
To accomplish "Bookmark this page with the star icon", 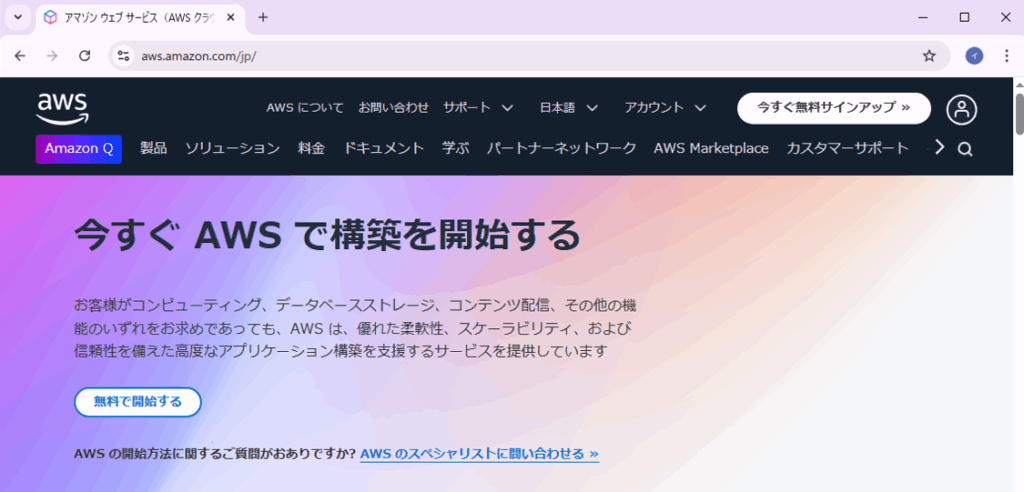I will coord(929,56).
